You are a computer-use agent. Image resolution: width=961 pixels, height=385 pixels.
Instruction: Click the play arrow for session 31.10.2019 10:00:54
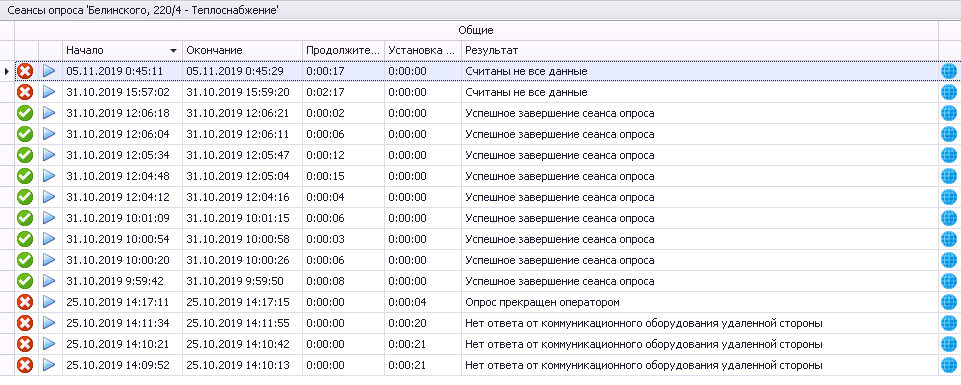(50, 239)
